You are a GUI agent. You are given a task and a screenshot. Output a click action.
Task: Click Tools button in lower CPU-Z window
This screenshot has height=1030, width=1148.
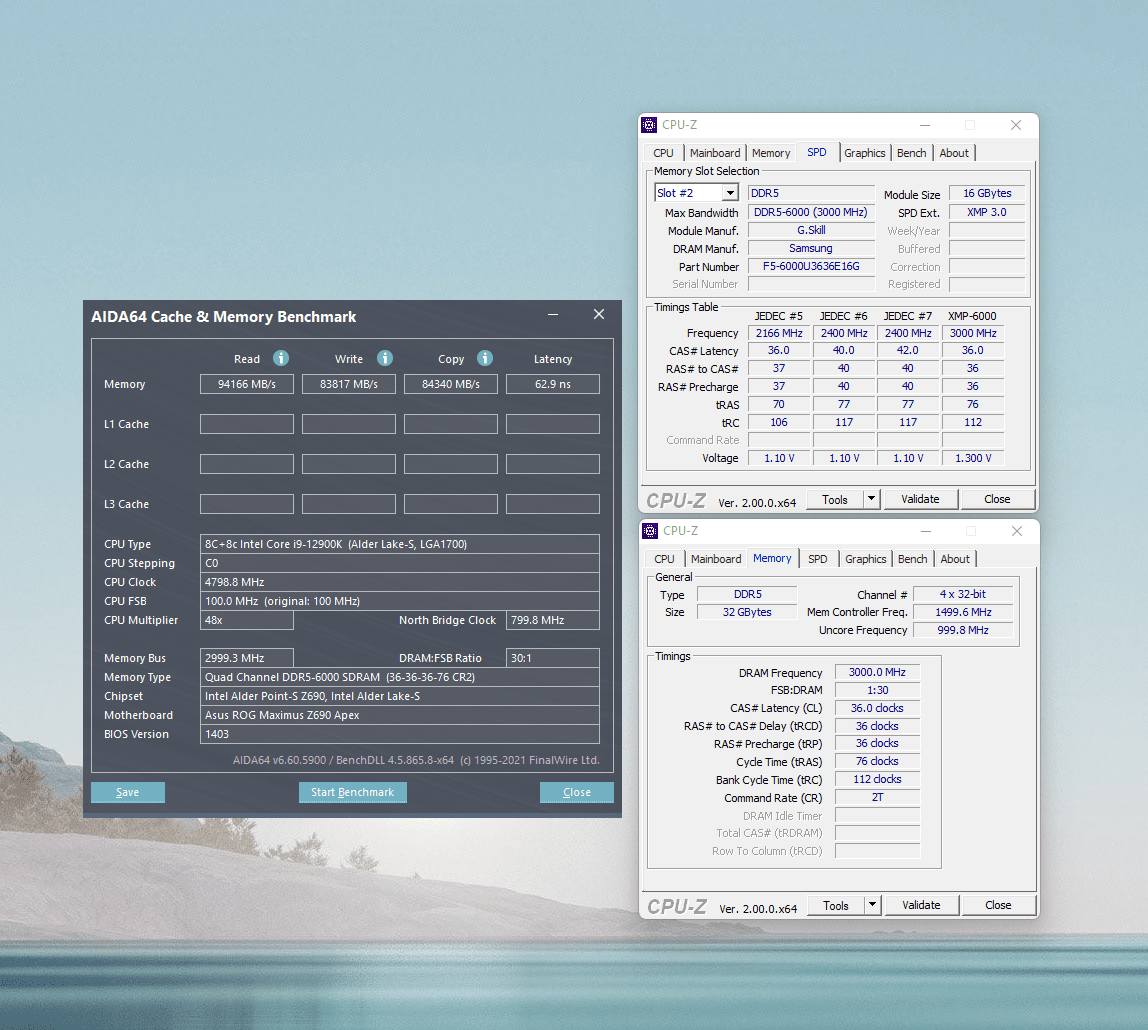tap(835, 906)
